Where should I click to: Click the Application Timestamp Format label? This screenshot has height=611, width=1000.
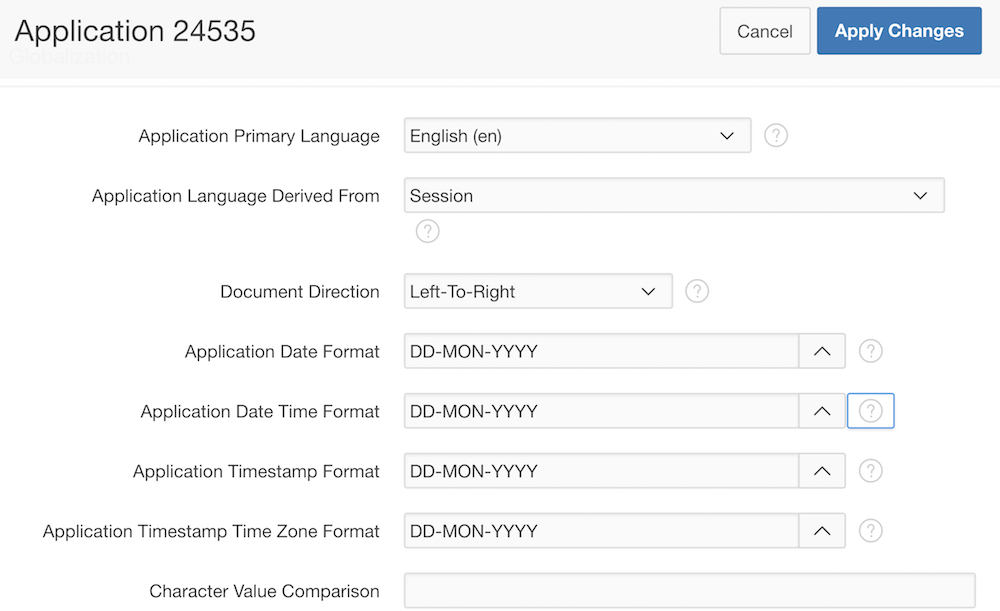256,471
